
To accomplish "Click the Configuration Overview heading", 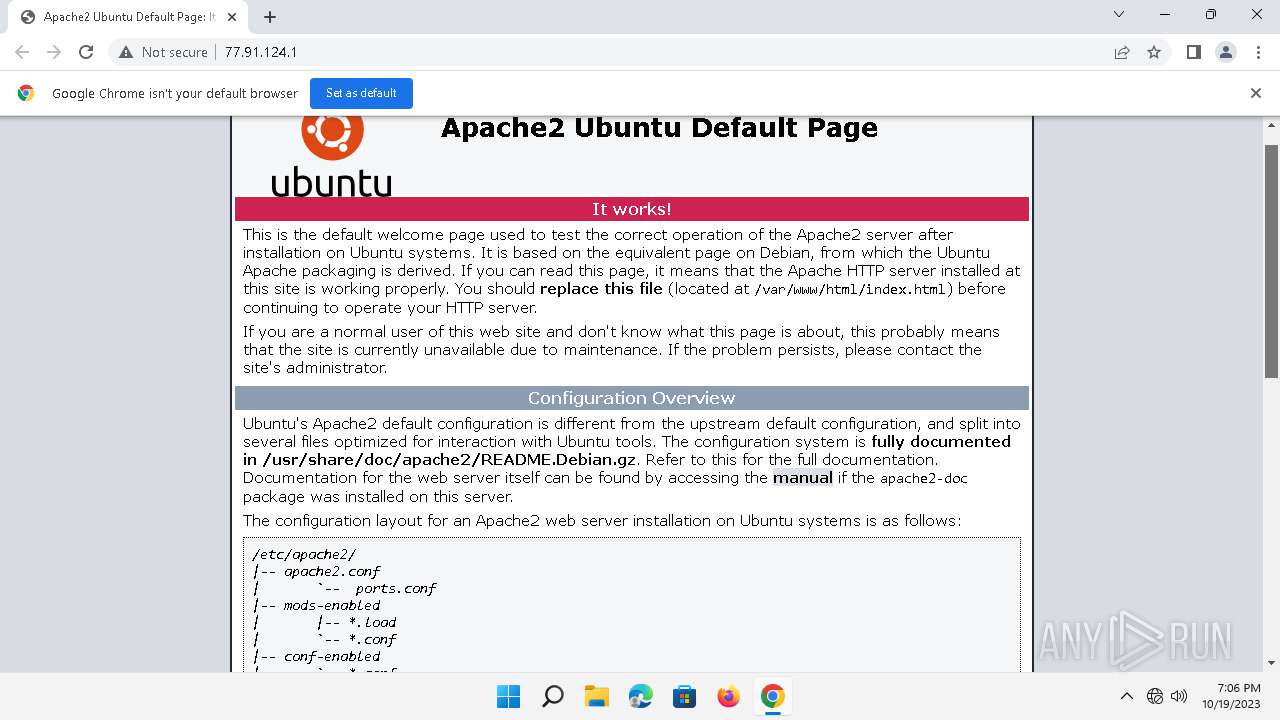I will point(632,398).
